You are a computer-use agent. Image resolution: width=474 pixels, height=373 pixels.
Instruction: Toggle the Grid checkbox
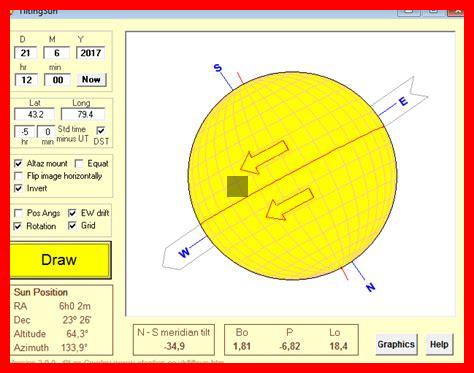coord(72,226)
